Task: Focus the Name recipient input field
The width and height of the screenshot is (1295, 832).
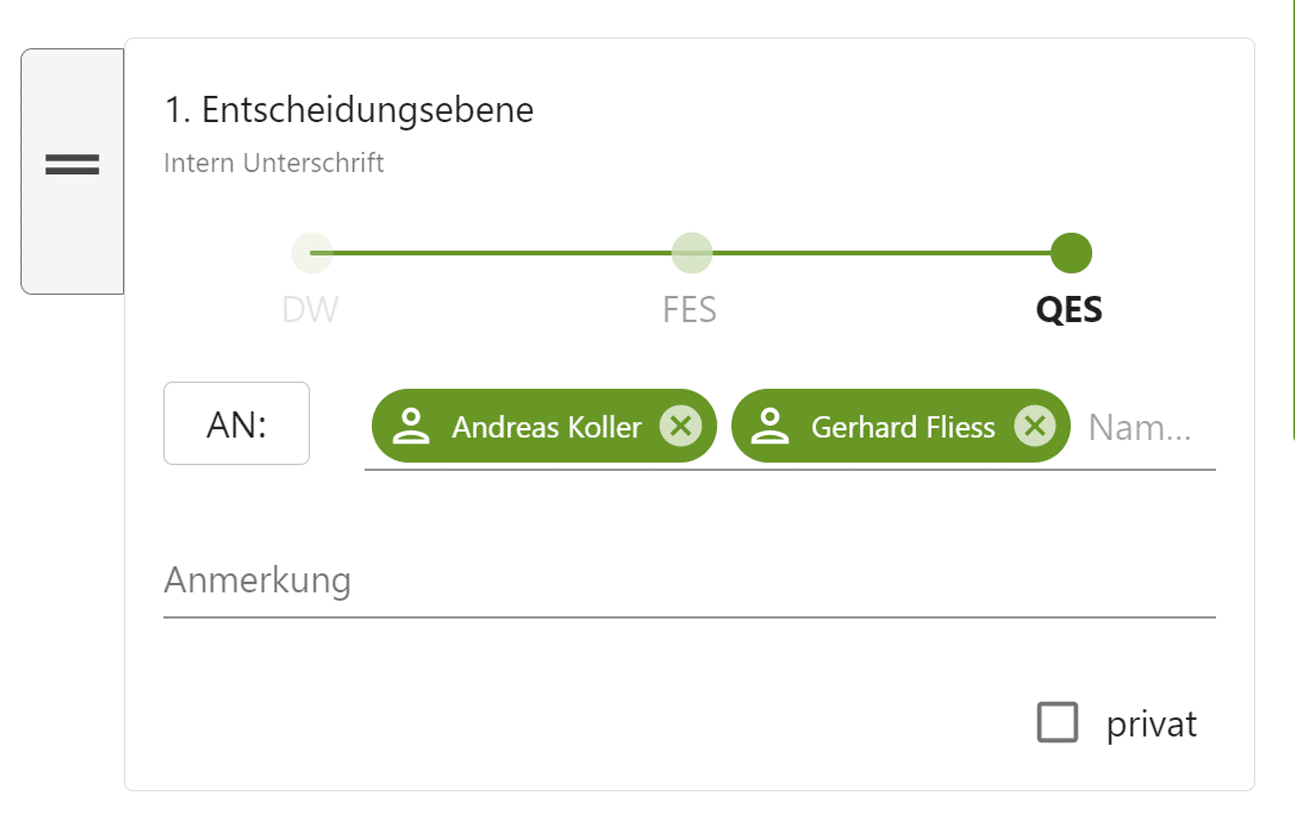Action: [x=1148, y=428]
